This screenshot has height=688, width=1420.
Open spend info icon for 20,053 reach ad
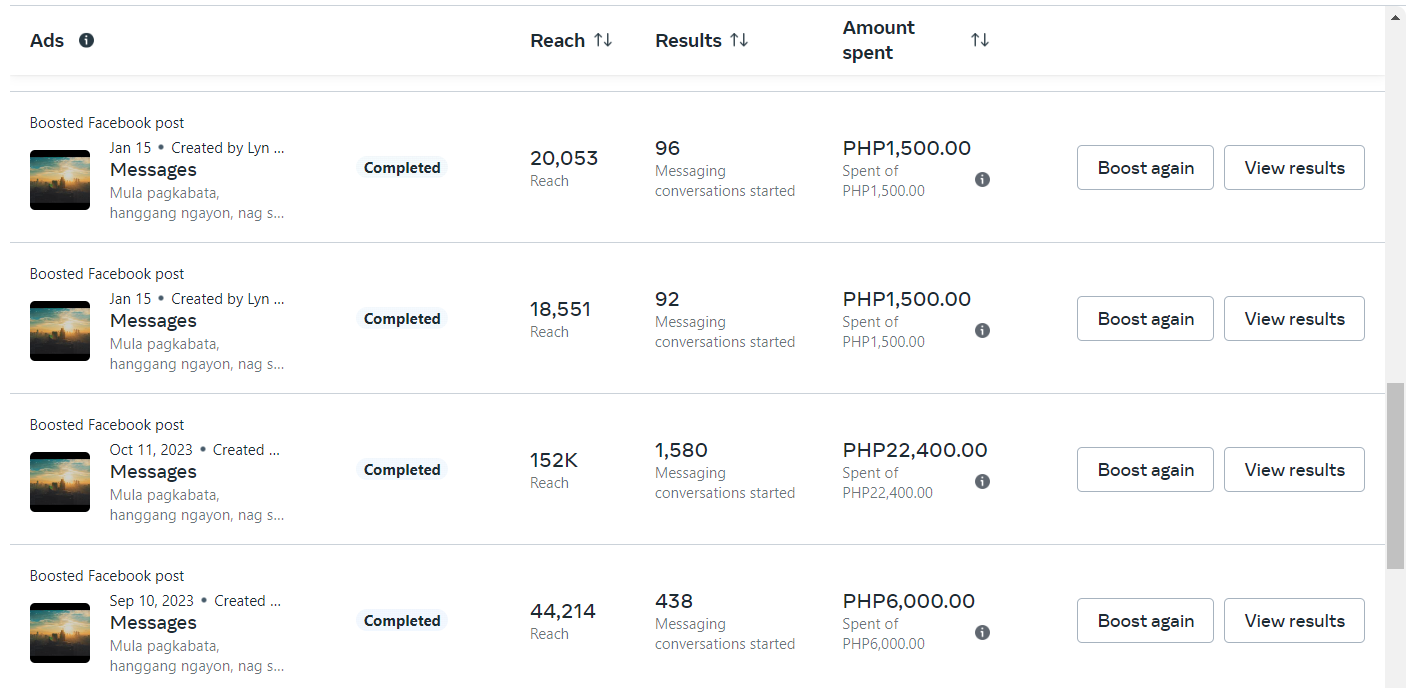(x=982, y=180)
